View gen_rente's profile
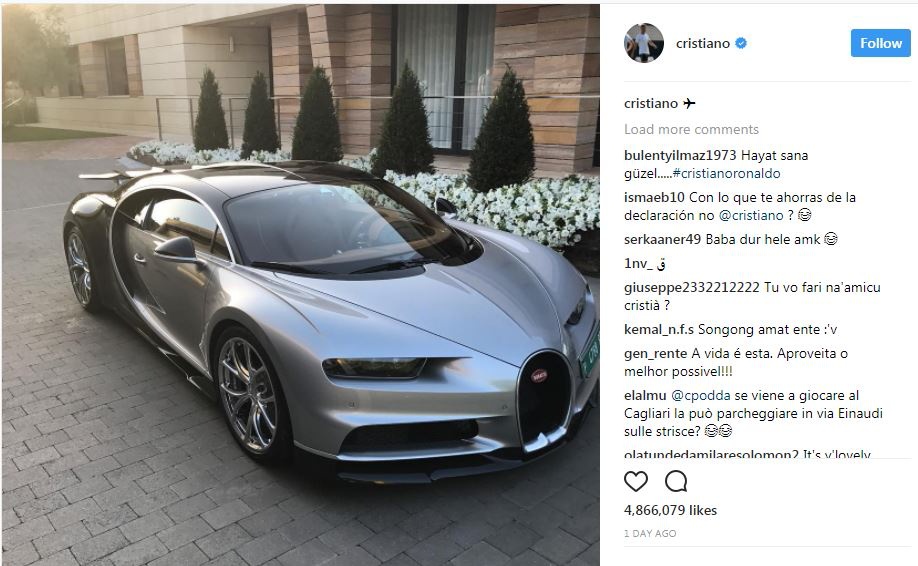The width and height of the screenshot is (918, 566). pos(656,354)
